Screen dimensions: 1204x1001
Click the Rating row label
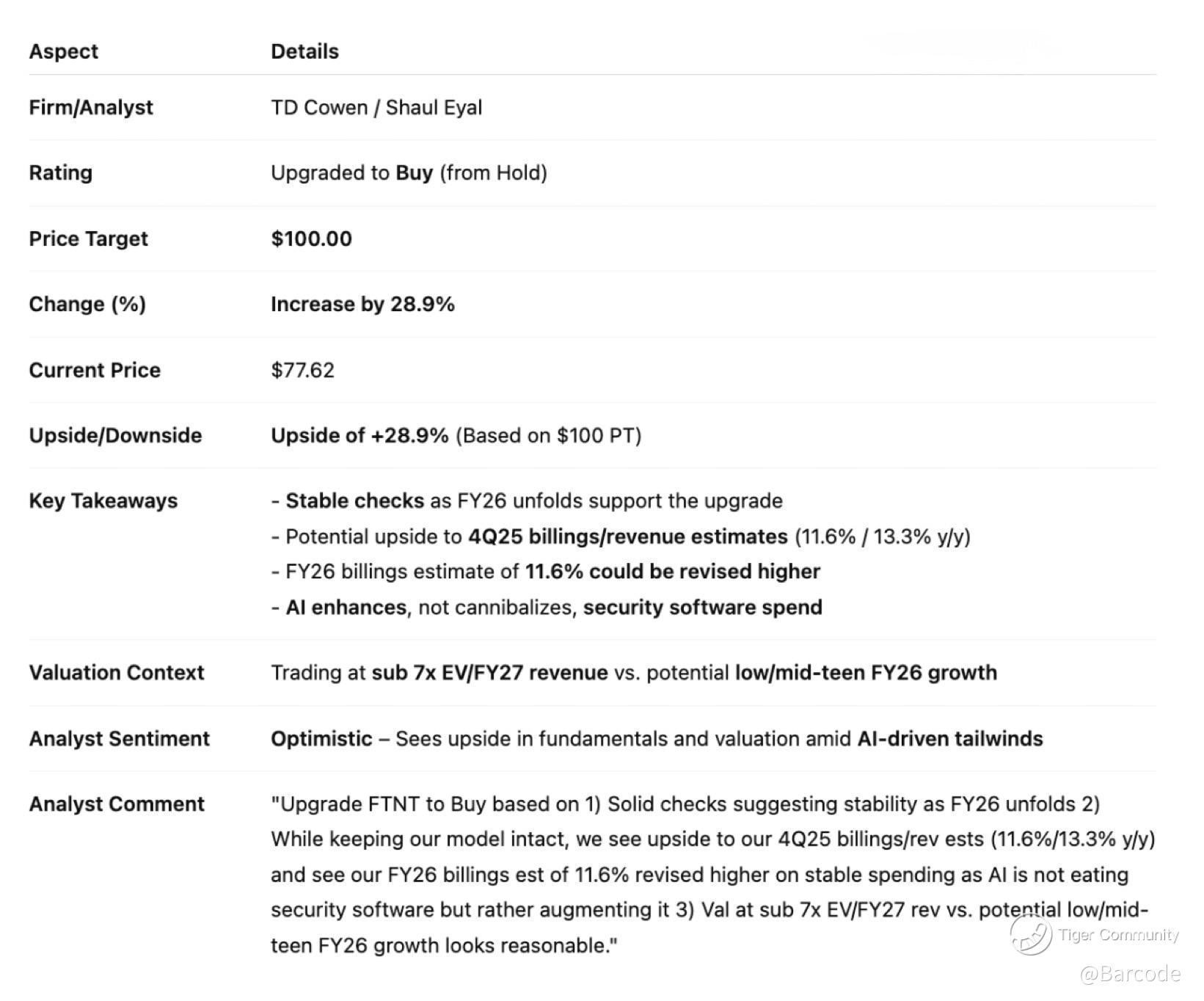pyautogui.click(x=61, y=173)
